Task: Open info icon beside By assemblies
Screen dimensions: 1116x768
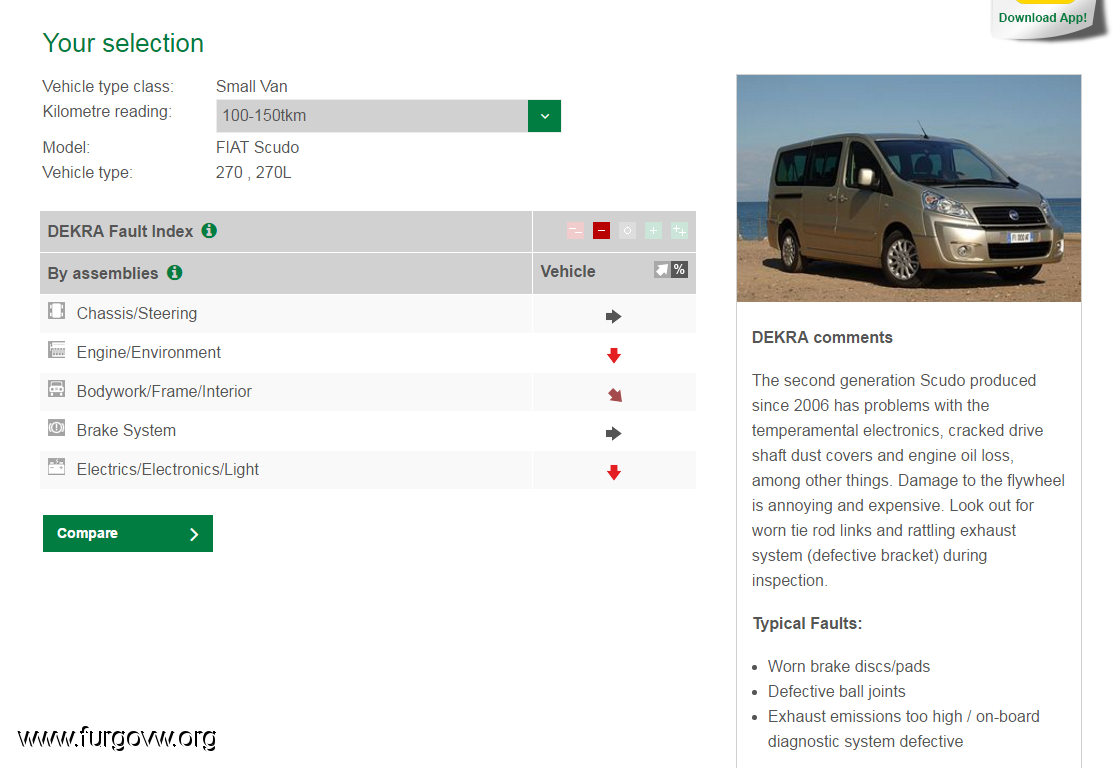Action: point(175,273)
